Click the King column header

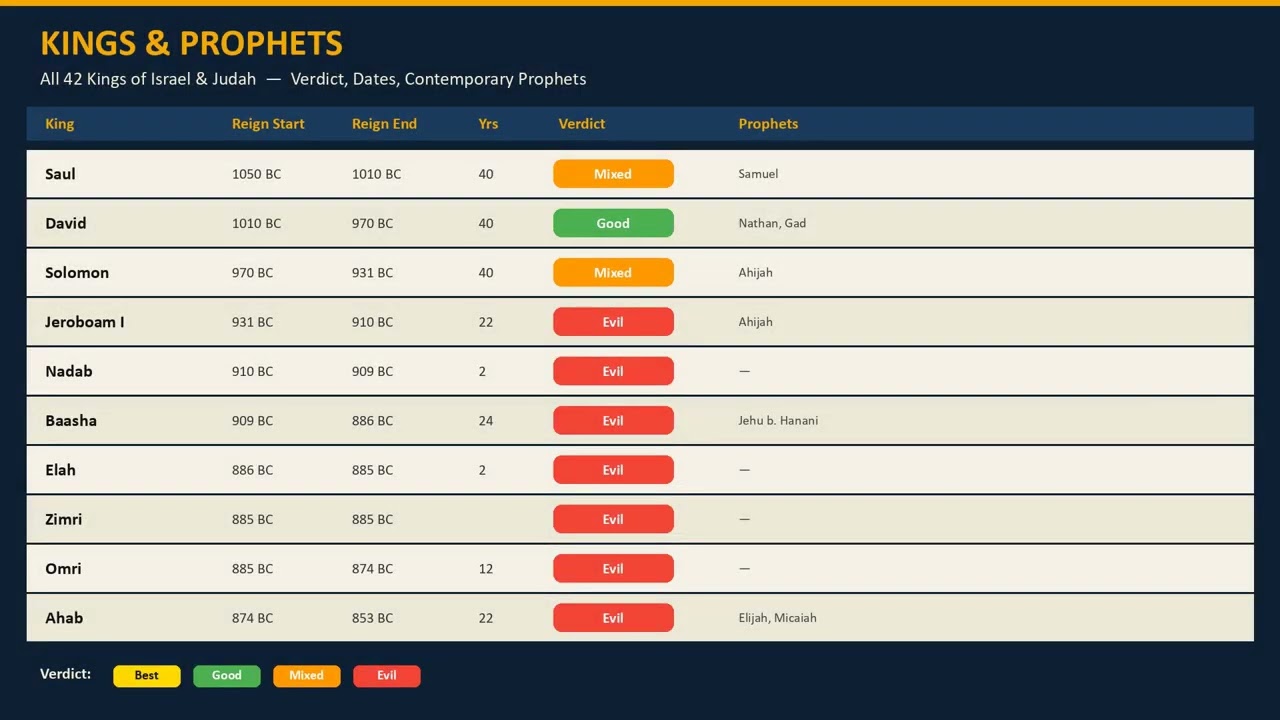coord(59,124)
